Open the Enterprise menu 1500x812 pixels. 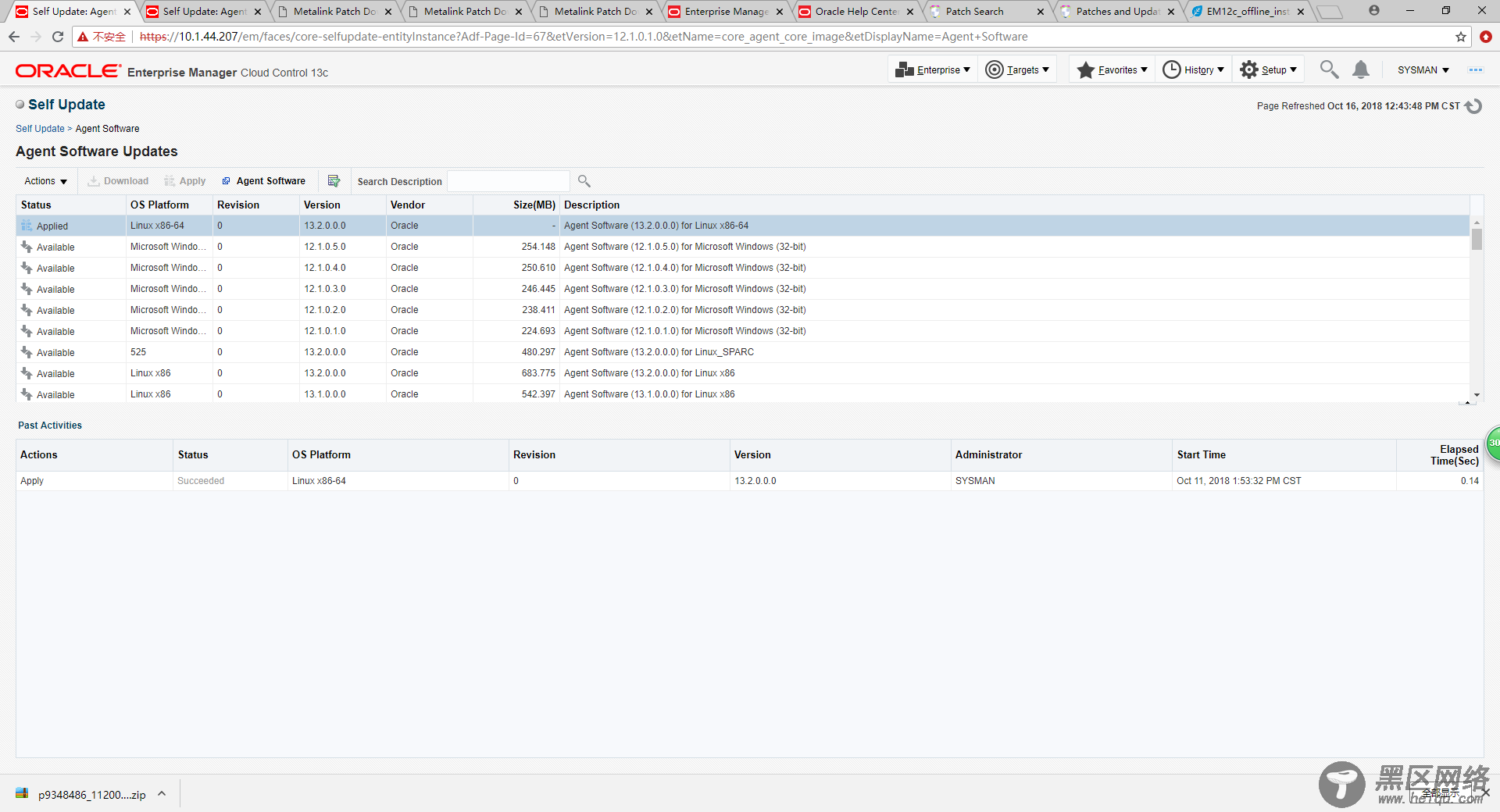click(x=933, y=69)
